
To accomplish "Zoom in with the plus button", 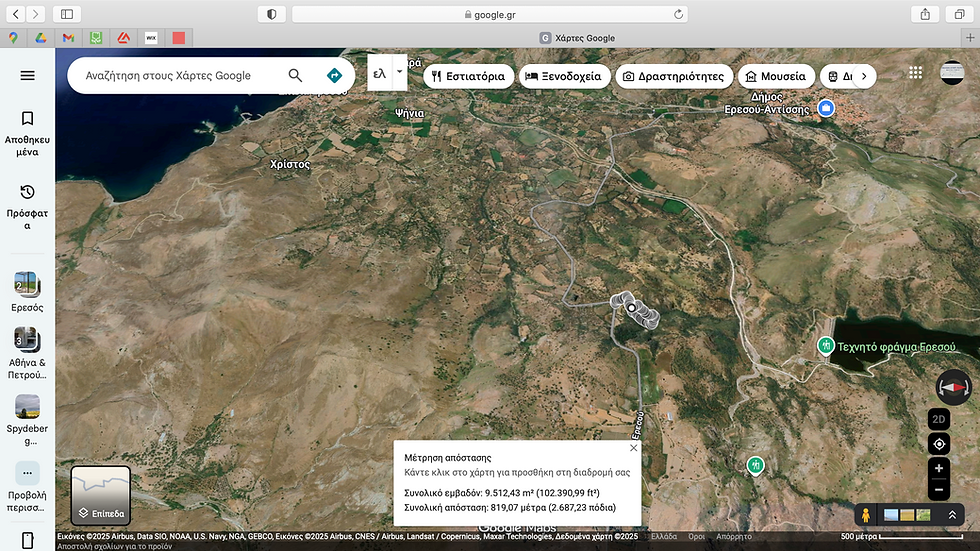I will click(x=939, y=468).
